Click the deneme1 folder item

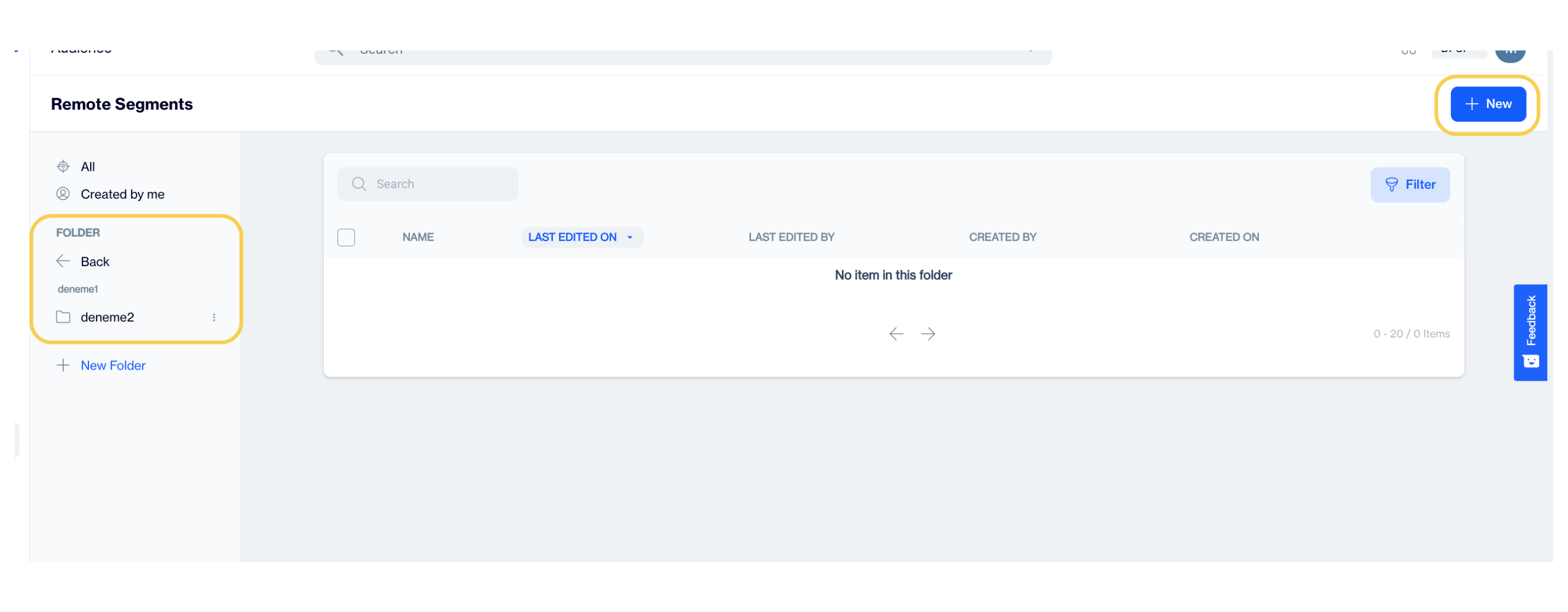[77, 289]
